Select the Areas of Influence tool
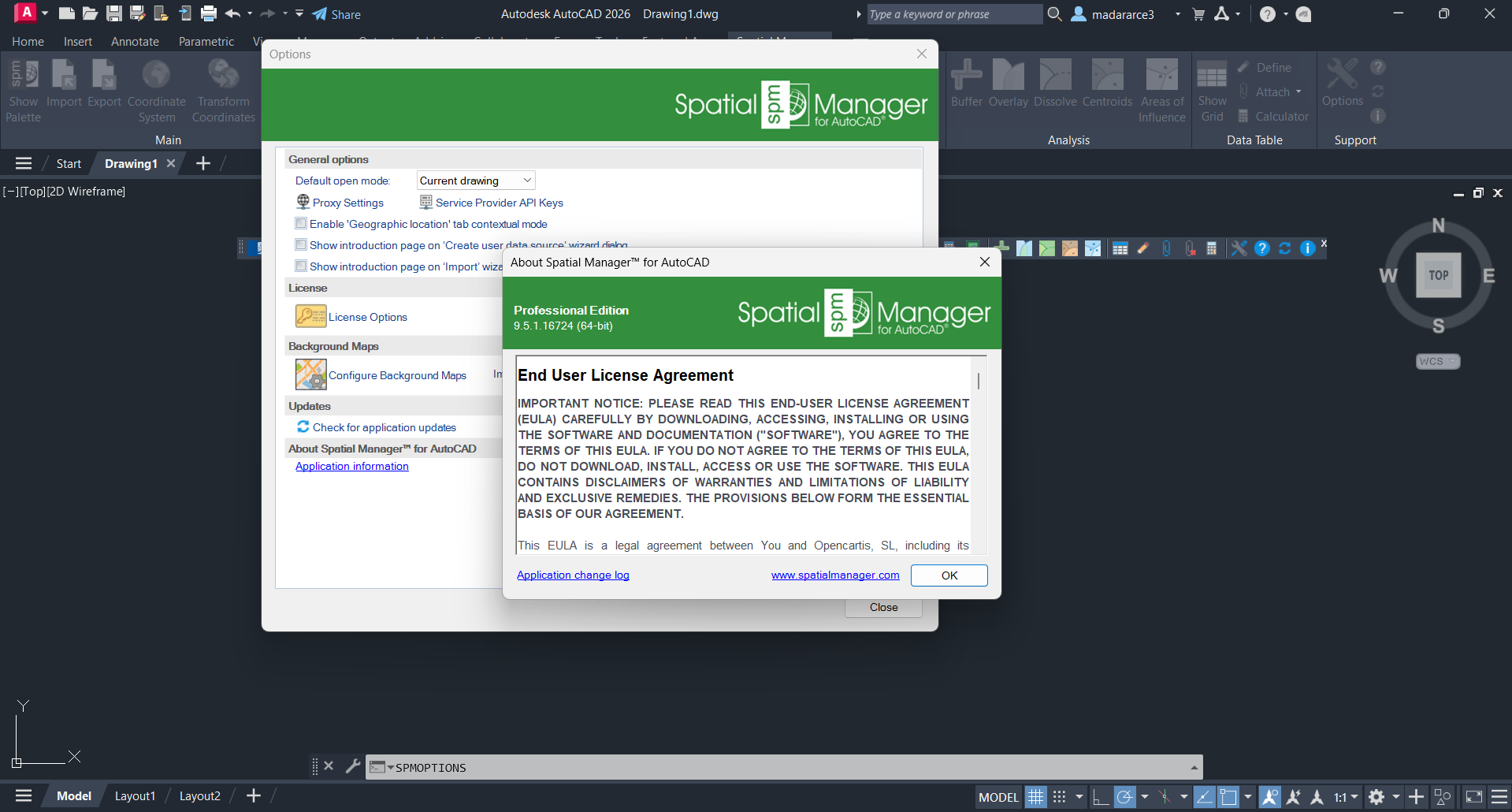 1161,91
